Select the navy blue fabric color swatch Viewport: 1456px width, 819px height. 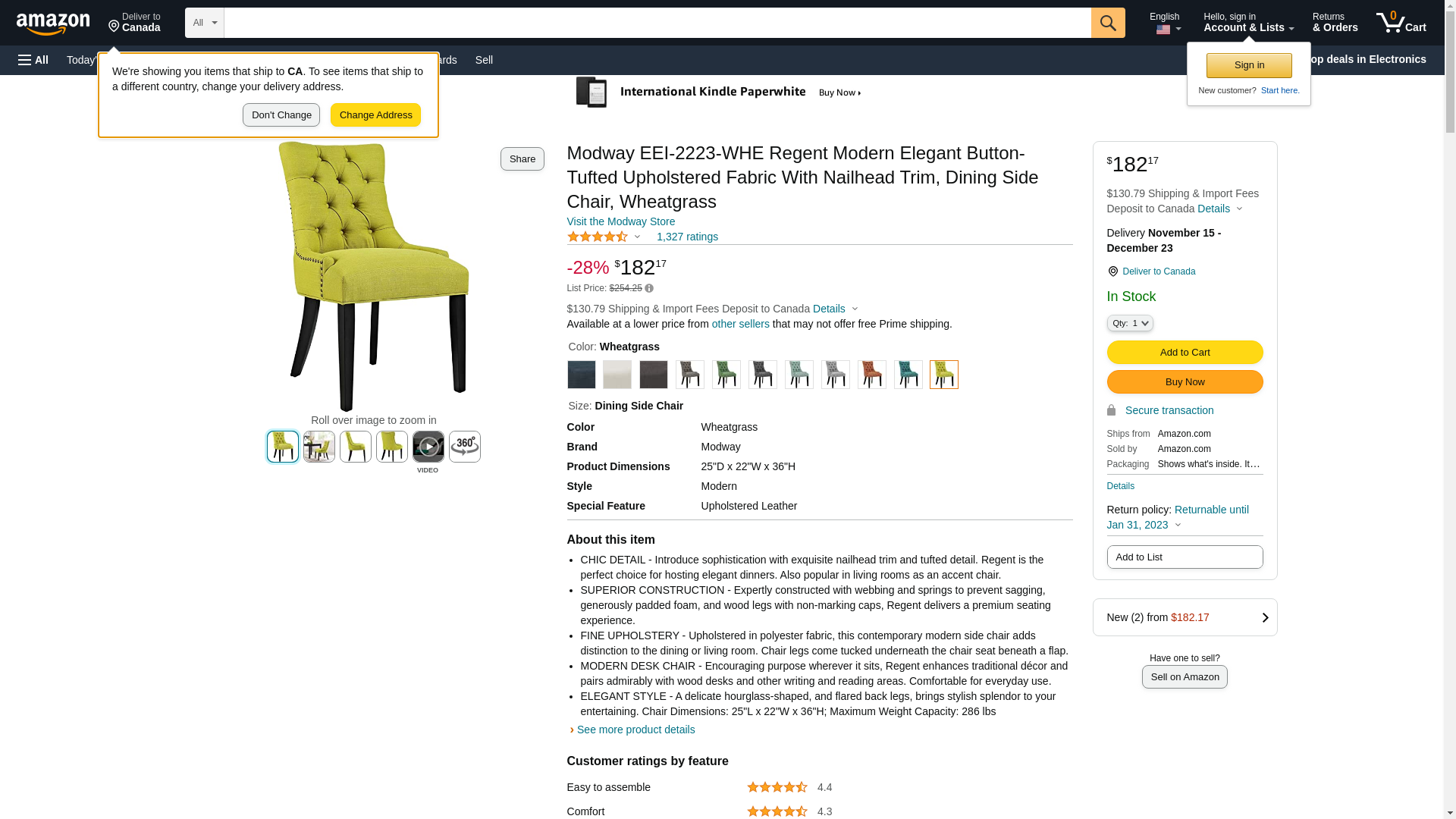[x=581, y=375]
